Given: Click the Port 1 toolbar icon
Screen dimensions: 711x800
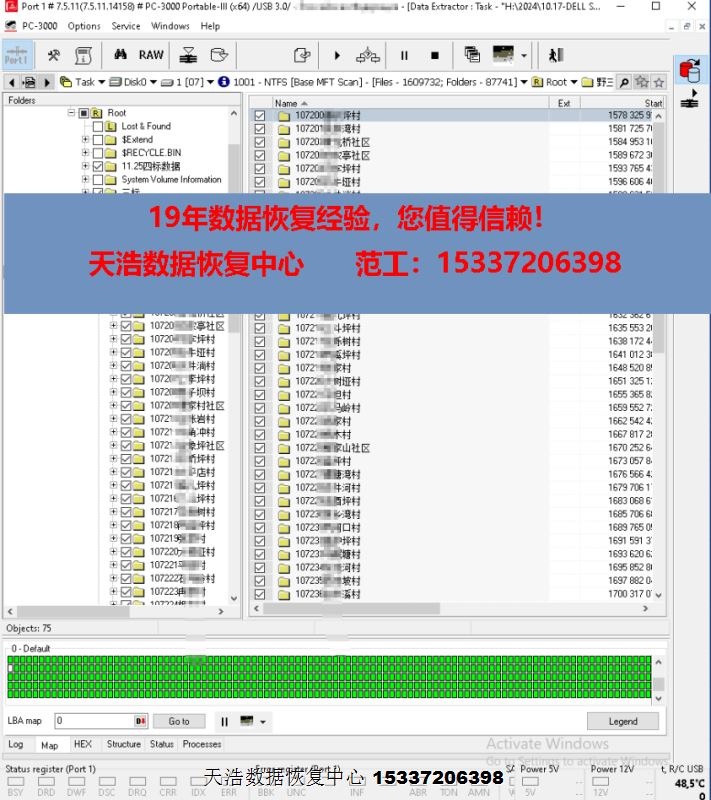Looking at the screenshot, I should 16,55.
